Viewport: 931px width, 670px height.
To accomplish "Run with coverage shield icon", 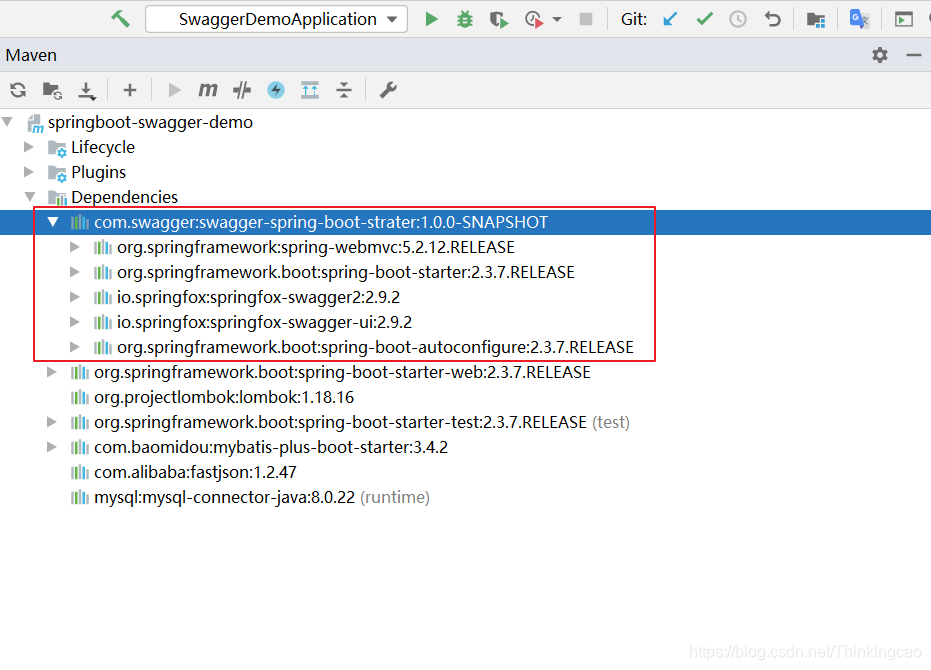I will tap(499, 20).
